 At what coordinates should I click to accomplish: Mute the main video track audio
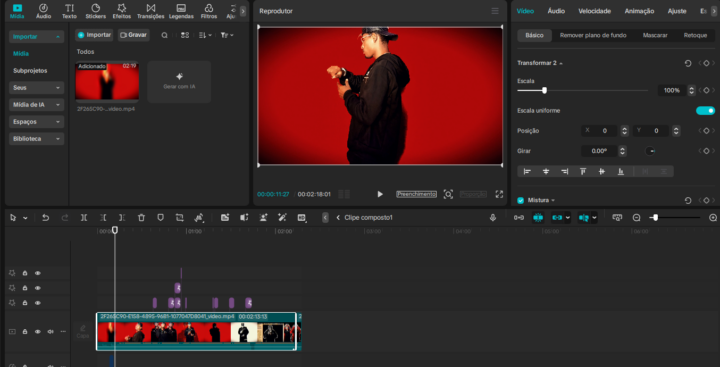coord(51,332)
